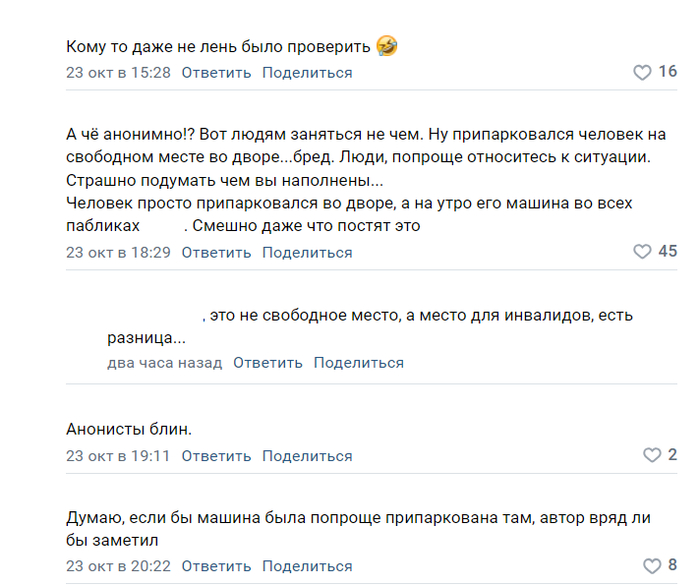Open timestamp '23 окт в 18:29'
700x585 pixels.
pos(118,253)
